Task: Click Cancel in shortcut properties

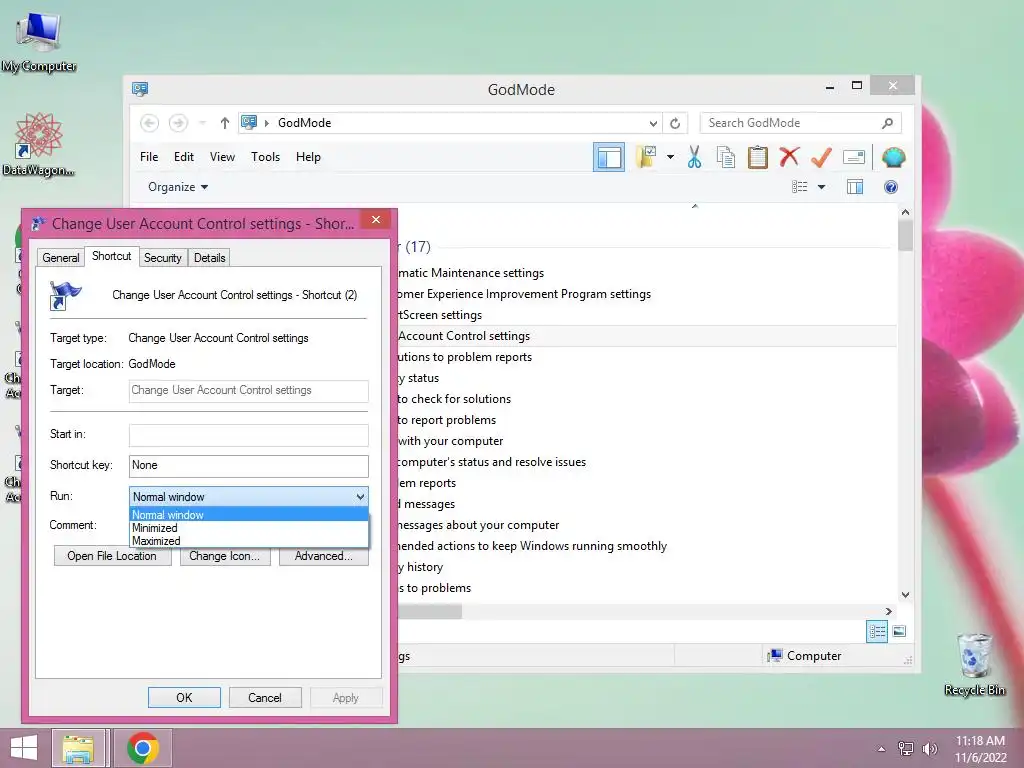Action: [x=264, y=697]
